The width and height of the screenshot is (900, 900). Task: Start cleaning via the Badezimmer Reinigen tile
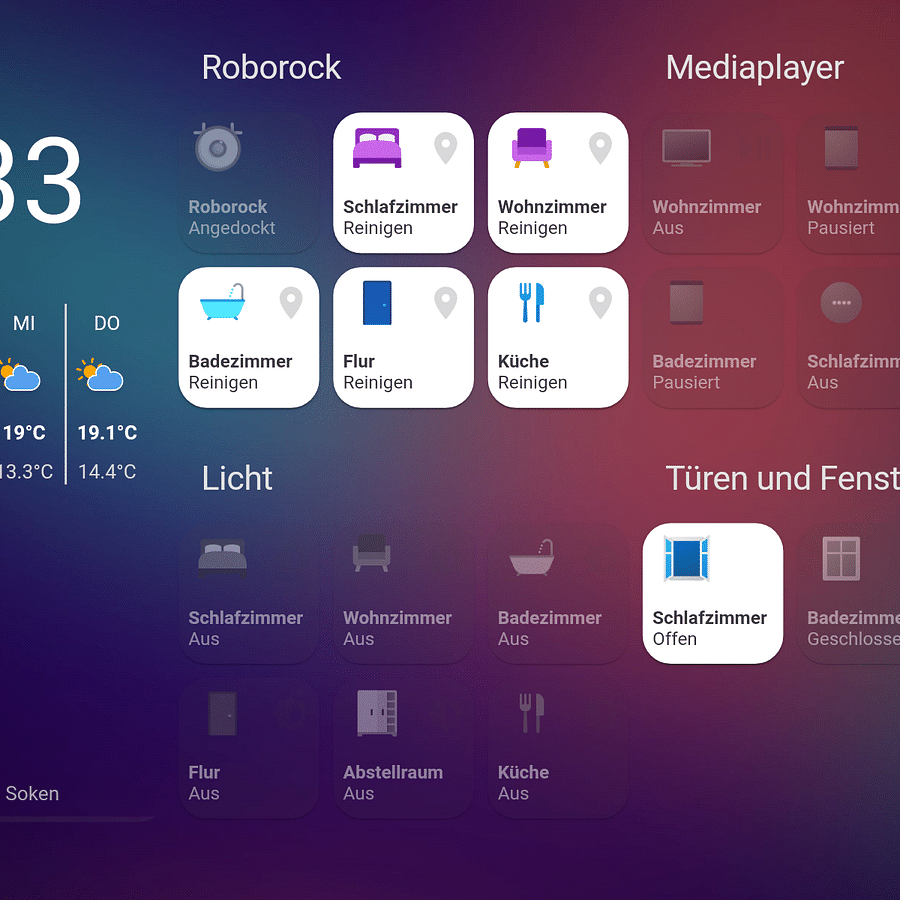248,337
